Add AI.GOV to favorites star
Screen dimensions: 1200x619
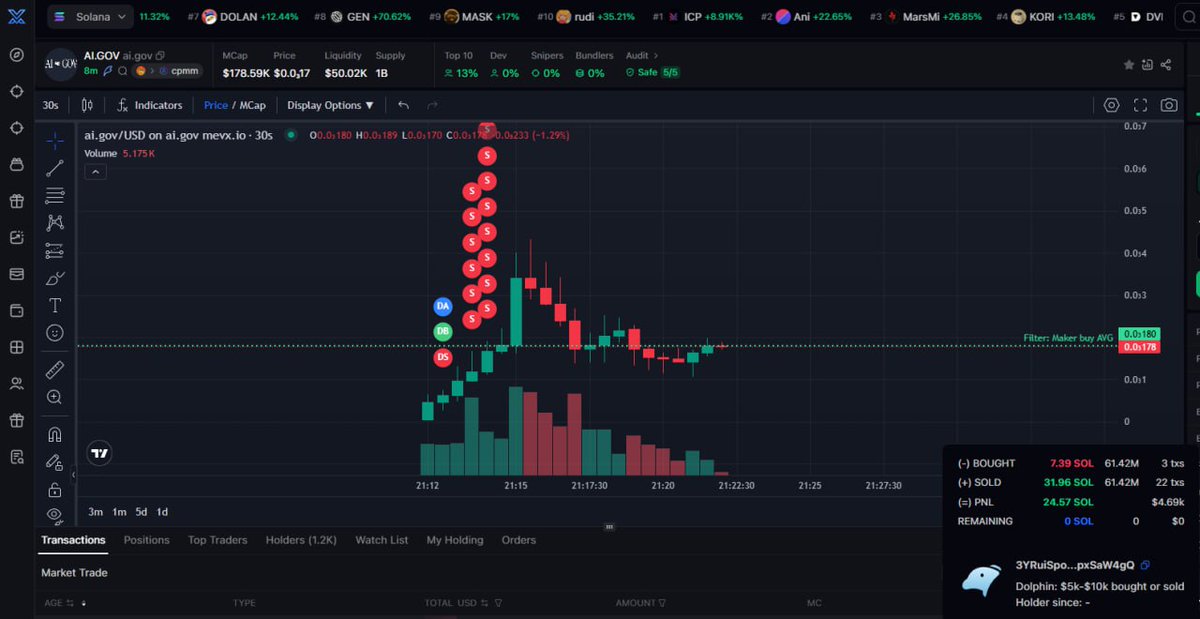tap(1129, 64)
